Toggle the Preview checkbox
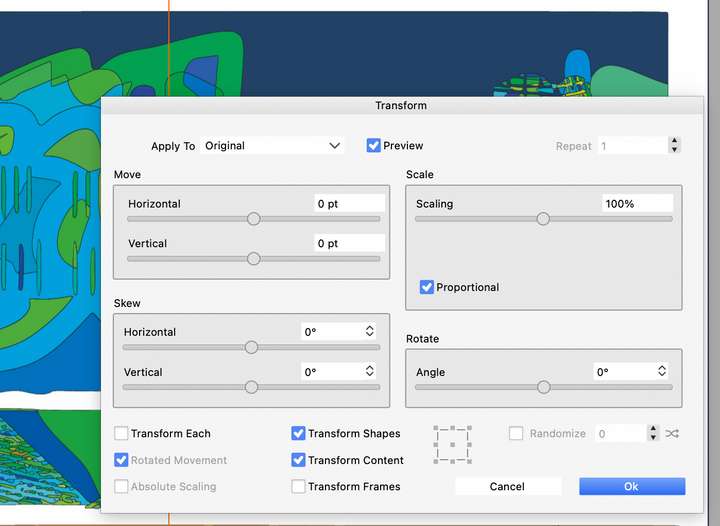This screenshot has width=720, height=526. coord(374,145)
